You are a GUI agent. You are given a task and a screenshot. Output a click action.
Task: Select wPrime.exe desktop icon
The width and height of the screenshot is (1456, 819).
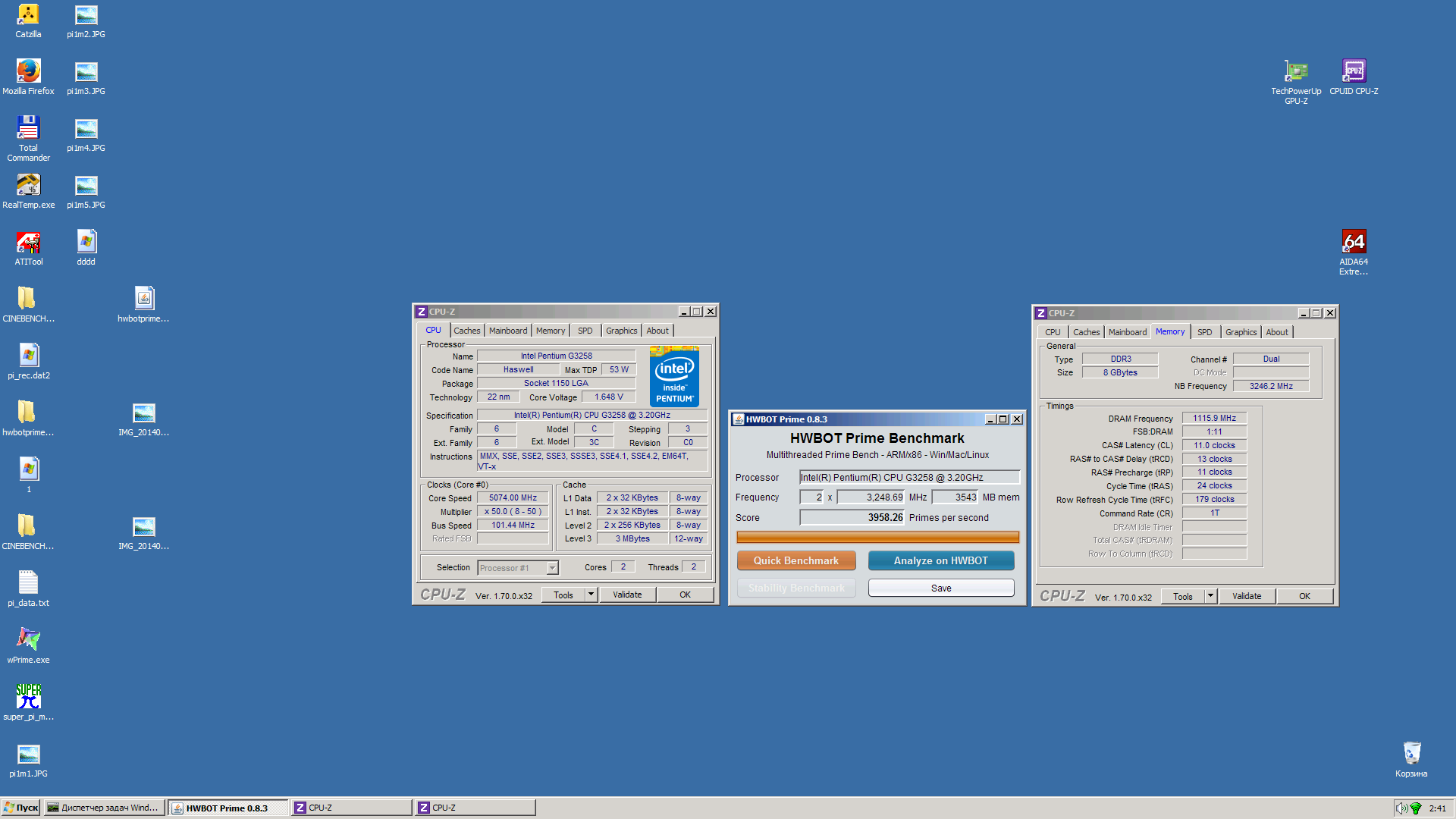(x=28, y=646)
